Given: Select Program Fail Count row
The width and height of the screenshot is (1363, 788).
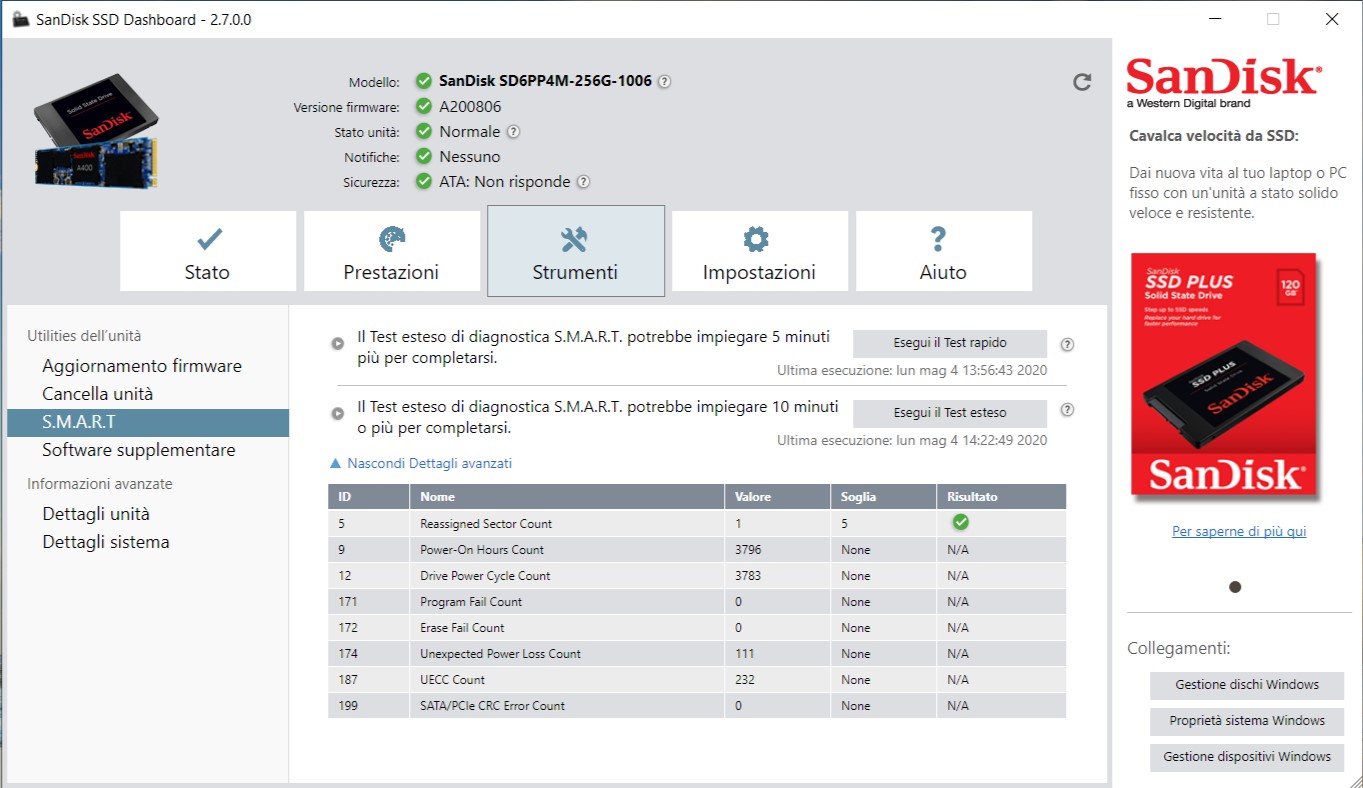Looking at the screenshot, I should pos(697,601).
